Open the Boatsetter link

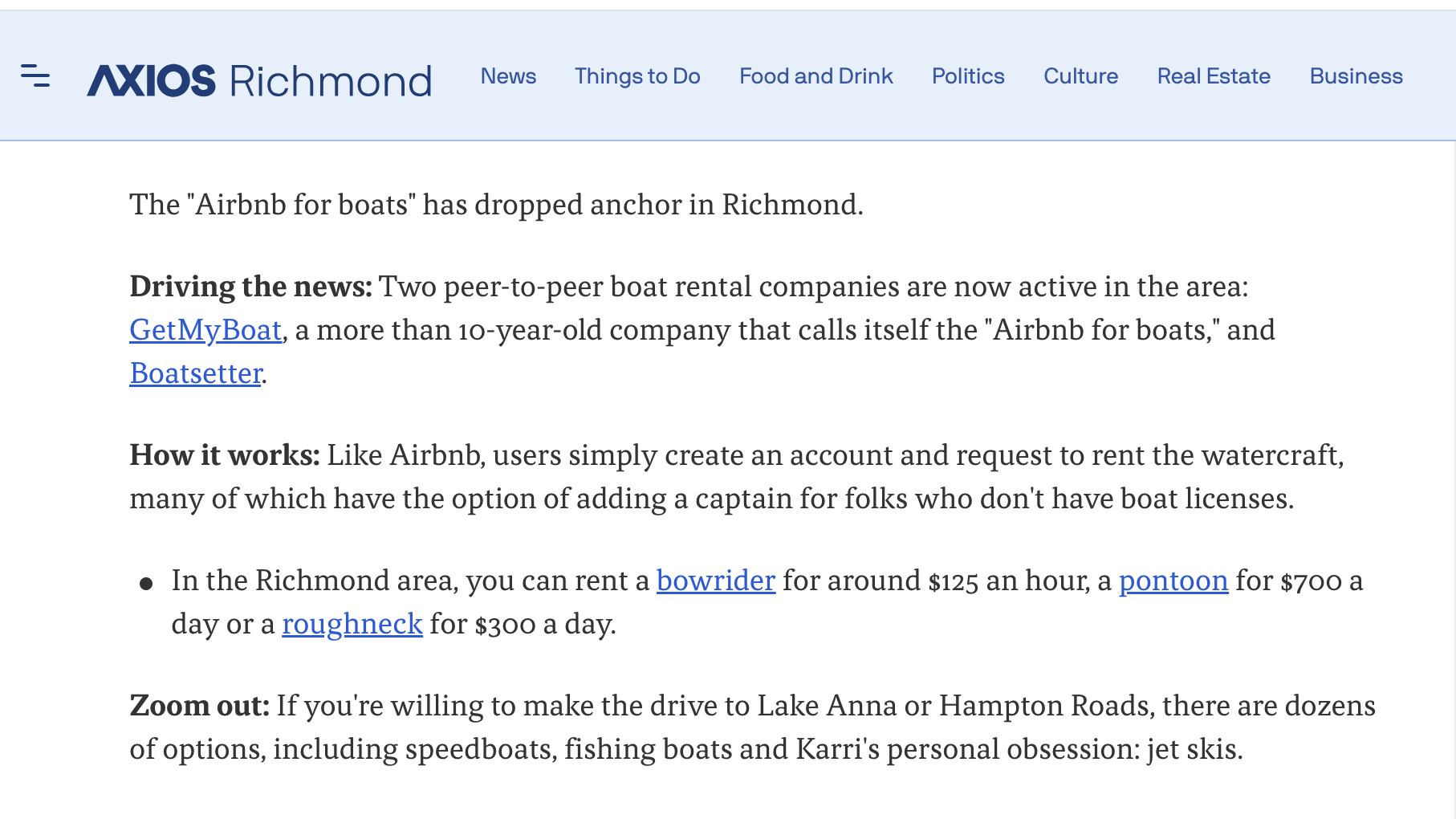coord(196,373)
